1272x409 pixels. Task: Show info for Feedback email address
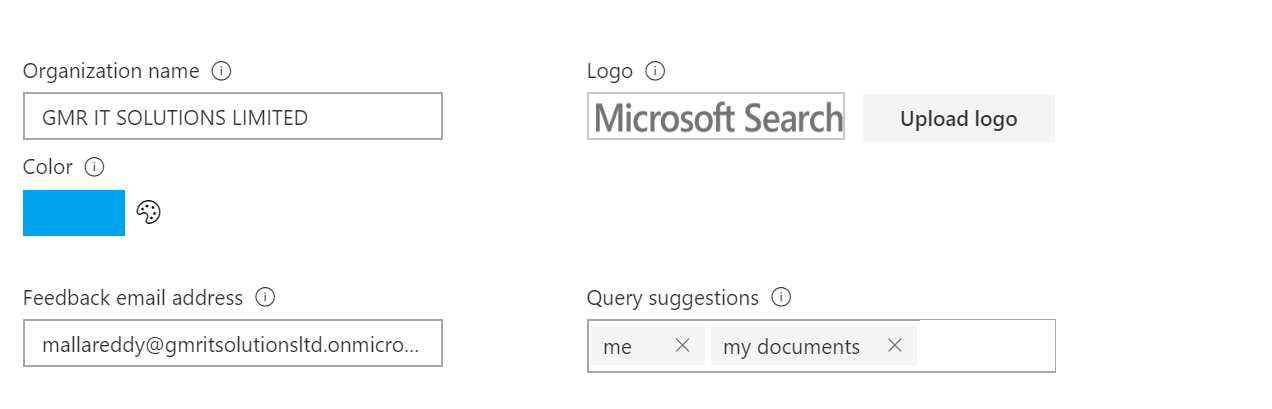[x=265, y=298]
